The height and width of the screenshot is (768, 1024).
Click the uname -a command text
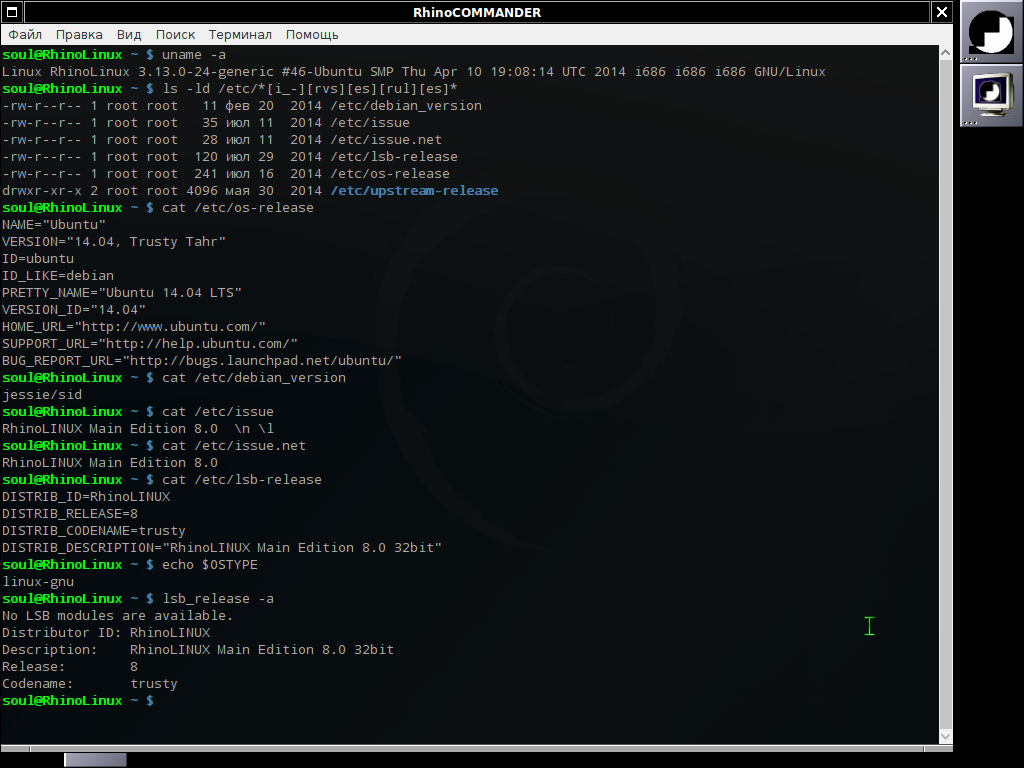[194, 55]
